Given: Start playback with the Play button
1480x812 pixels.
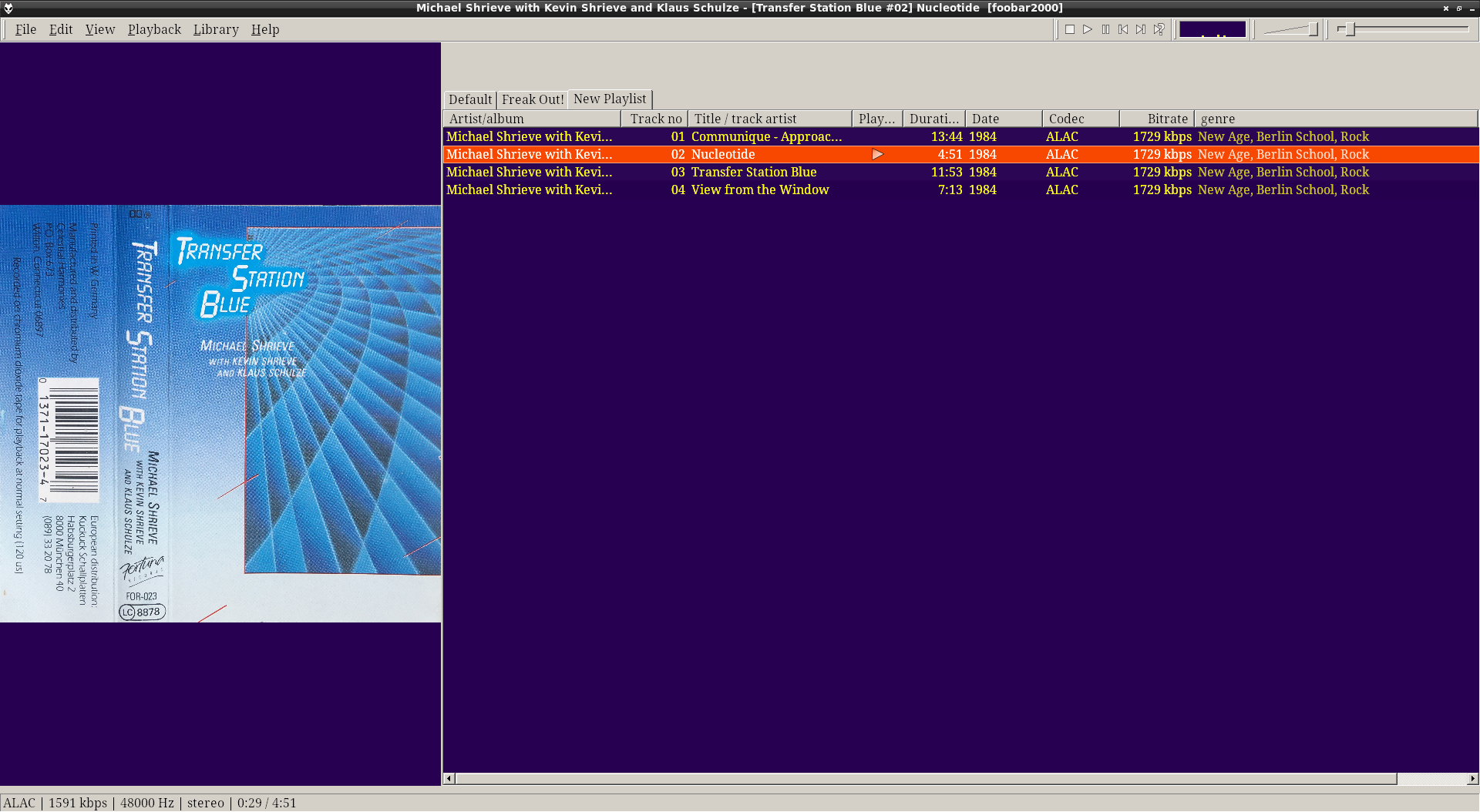Looking at the screenshot, I should pos(1088,29).
